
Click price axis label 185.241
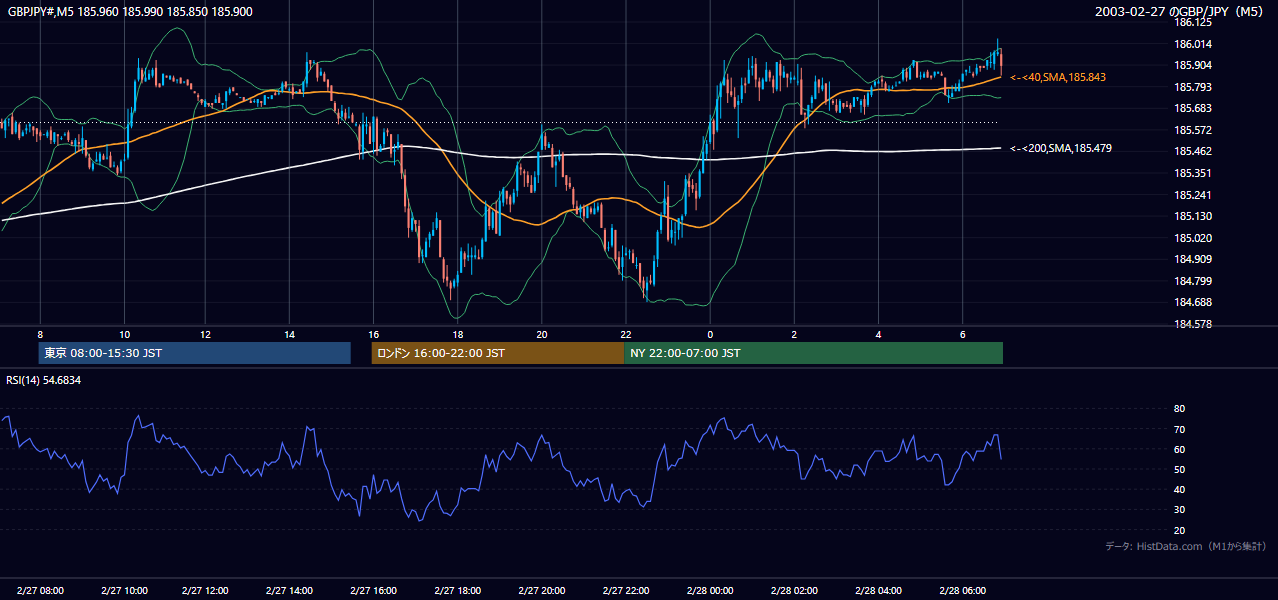[1194, 195]
